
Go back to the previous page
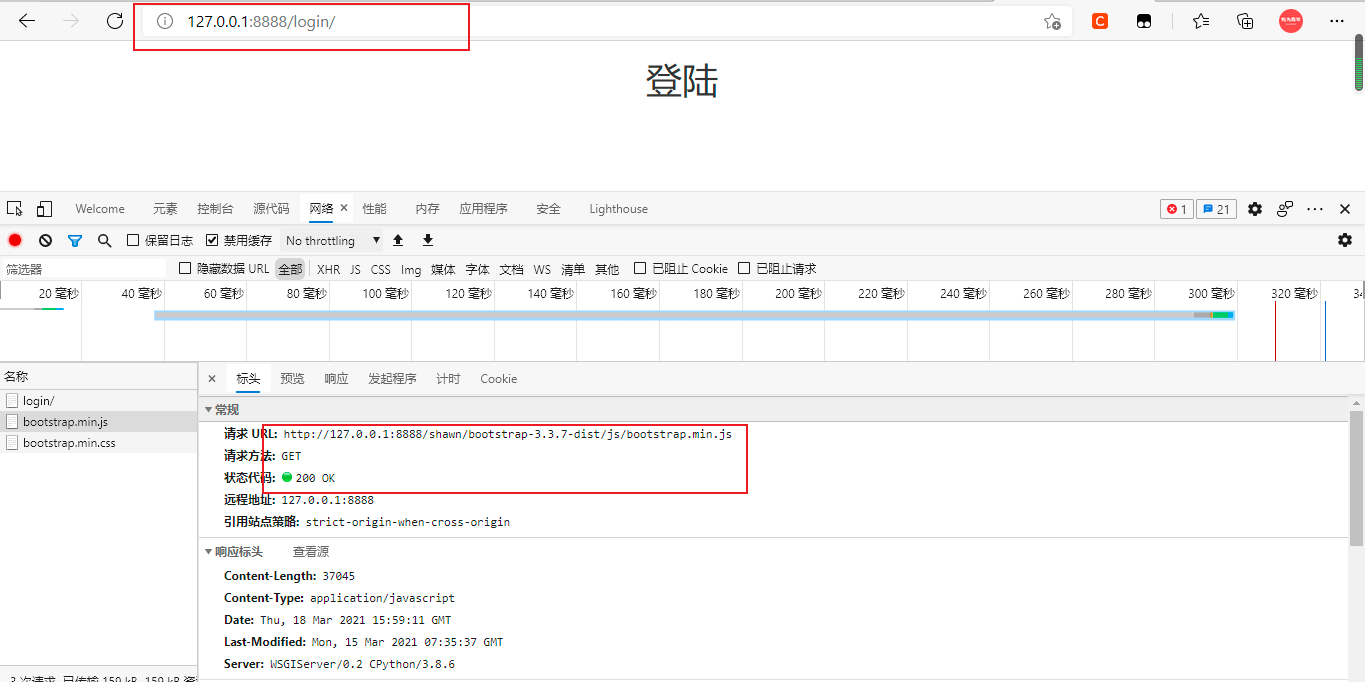tap(27, 21)
